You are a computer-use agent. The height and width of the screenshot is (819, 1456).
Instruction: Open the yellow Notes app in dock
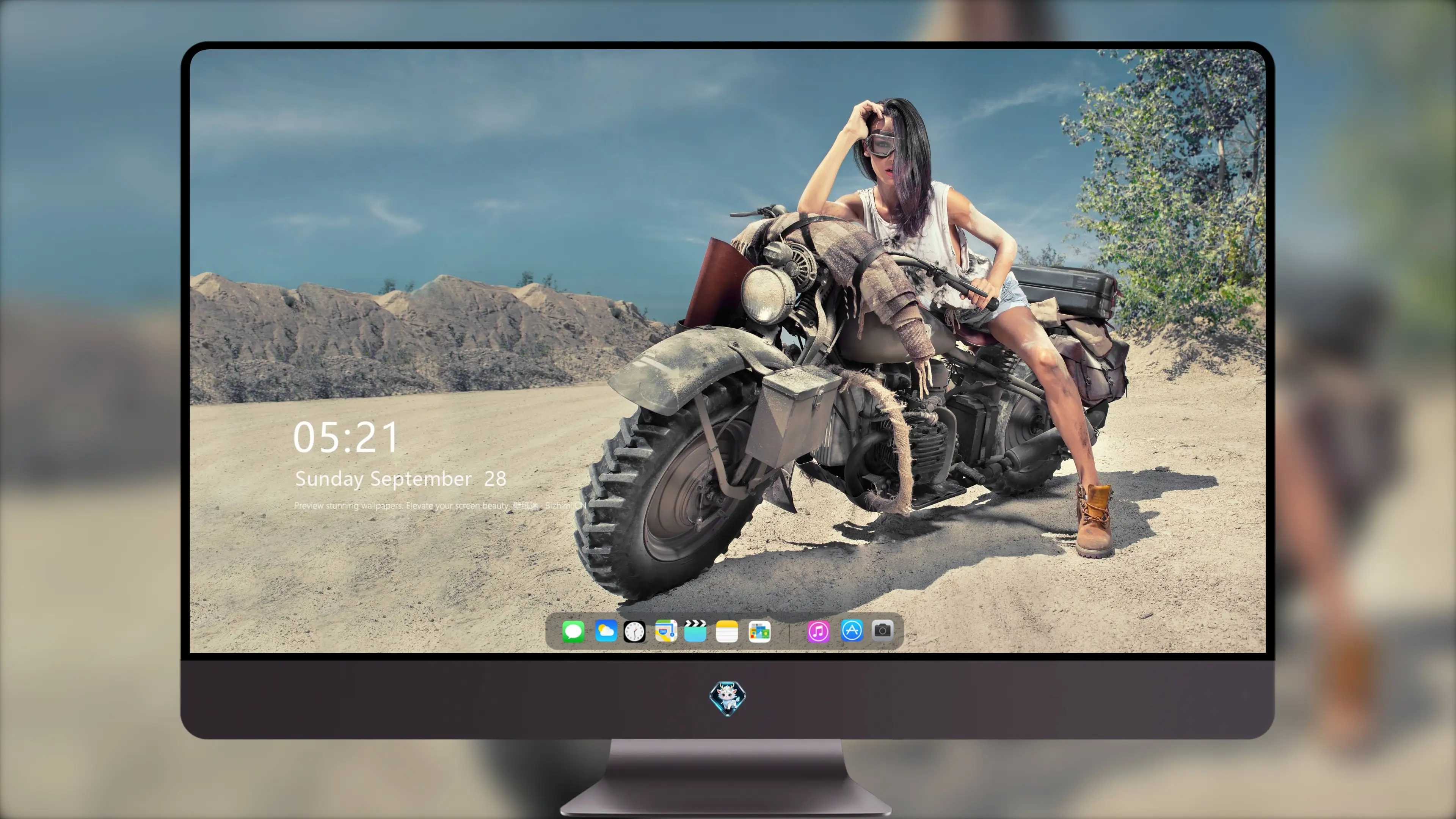click(x=726, y=631)
